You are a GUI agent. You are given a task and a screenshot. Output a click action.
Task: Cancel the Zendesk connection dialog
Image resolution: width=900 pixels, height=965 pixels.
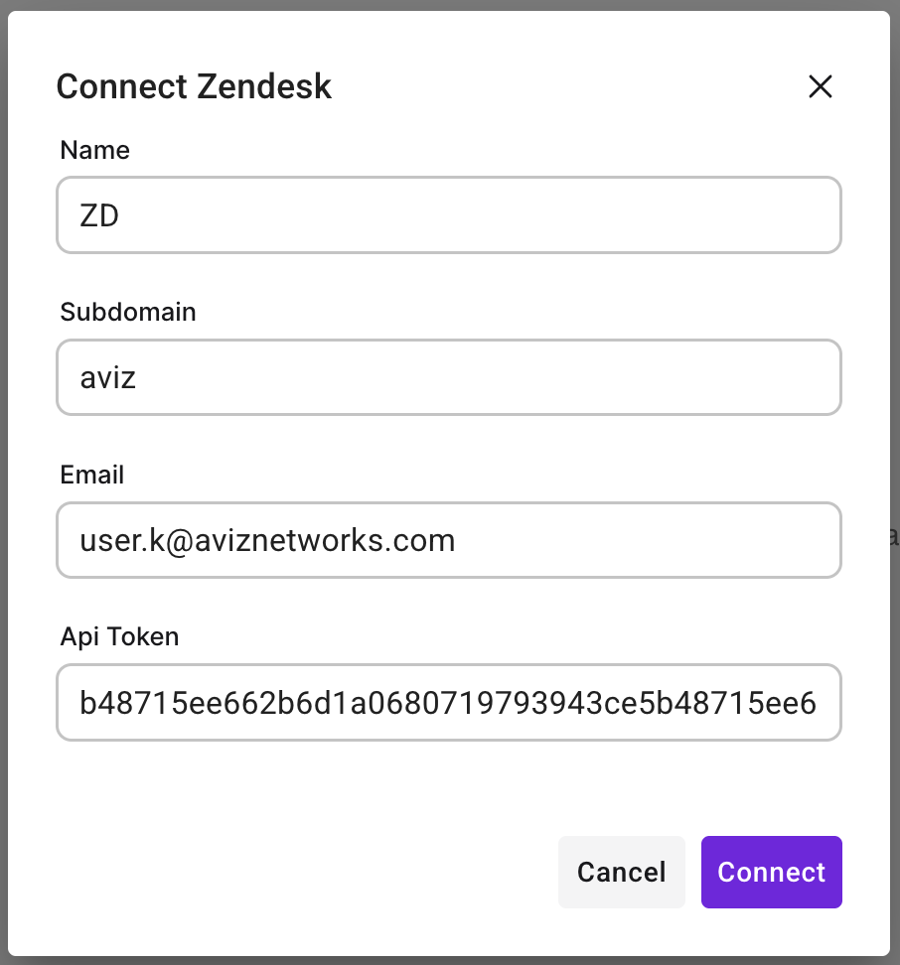[621, 872]
